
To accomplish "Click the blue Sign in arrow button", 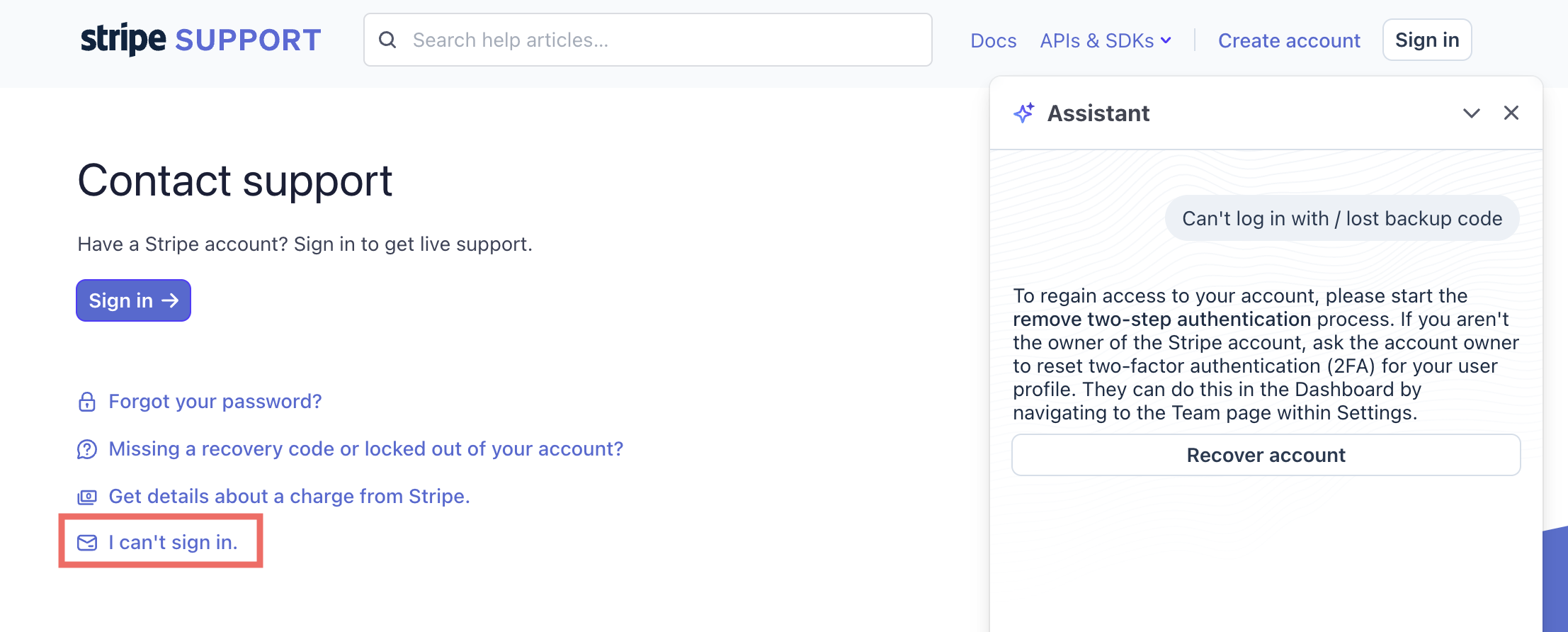I will pos(133,300).
